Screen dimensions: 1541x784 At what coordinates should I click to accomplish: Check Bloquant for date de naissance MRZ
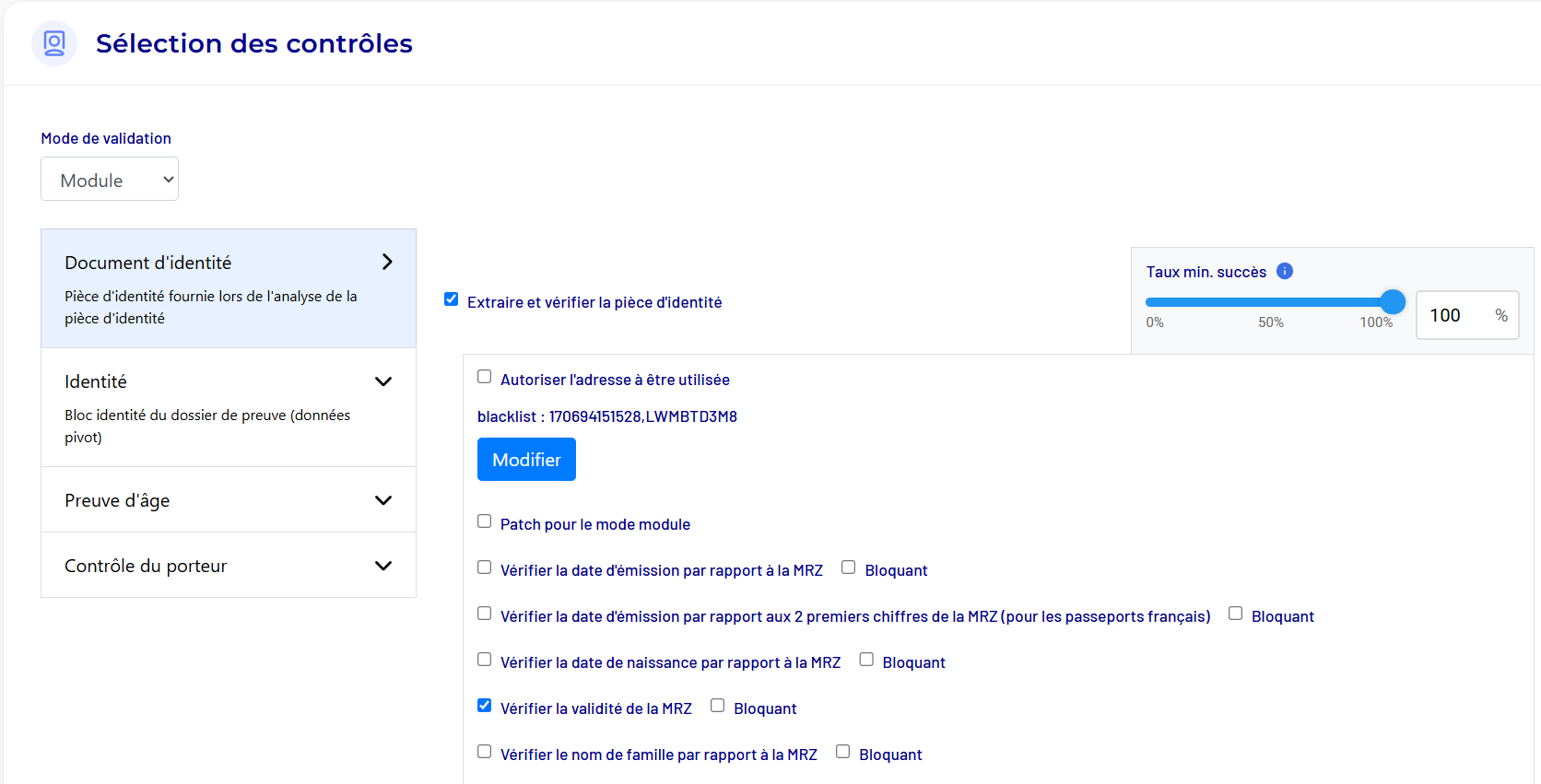point(866,660)
